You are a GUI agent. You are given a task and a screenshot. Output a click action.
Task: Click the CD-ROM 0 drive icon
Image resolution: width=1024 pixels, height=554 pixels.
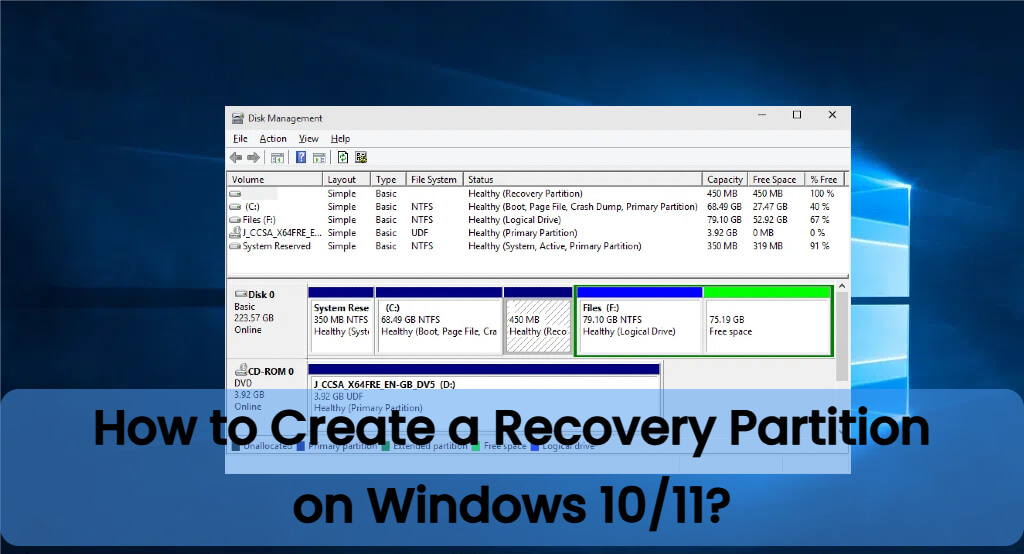[x=240, y=370]
